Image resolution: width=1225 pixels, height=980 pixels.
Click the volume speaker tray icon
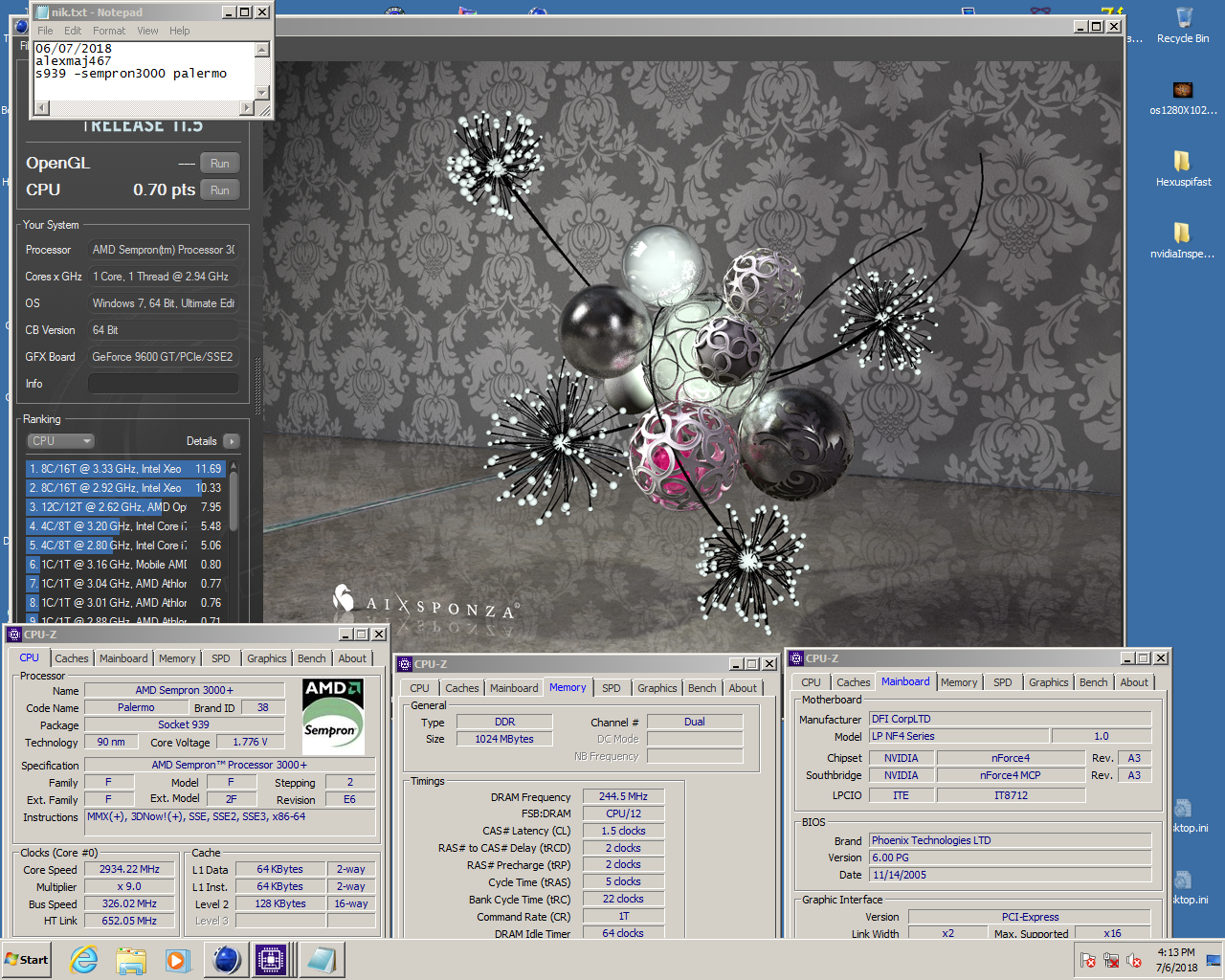point(1134,960)
